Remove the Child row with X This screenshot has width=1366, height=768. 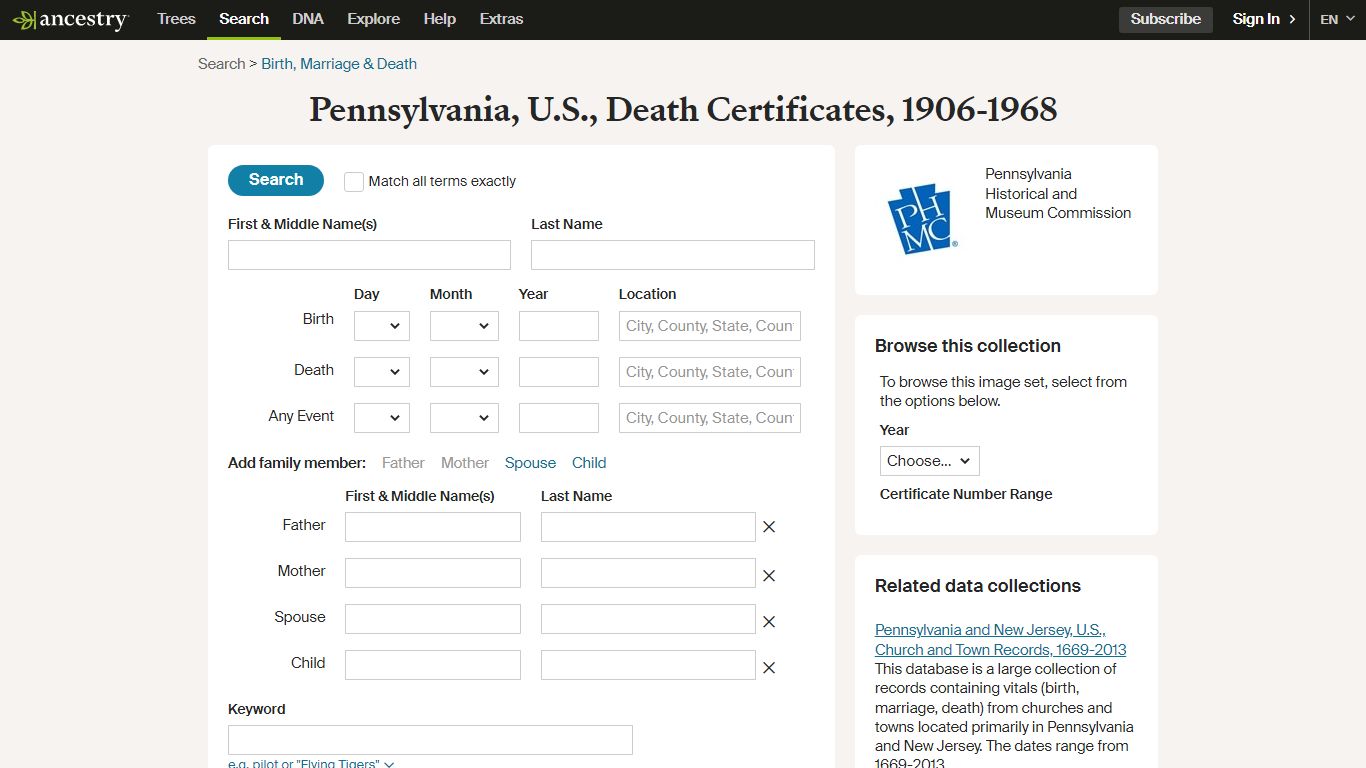(769, 668)
